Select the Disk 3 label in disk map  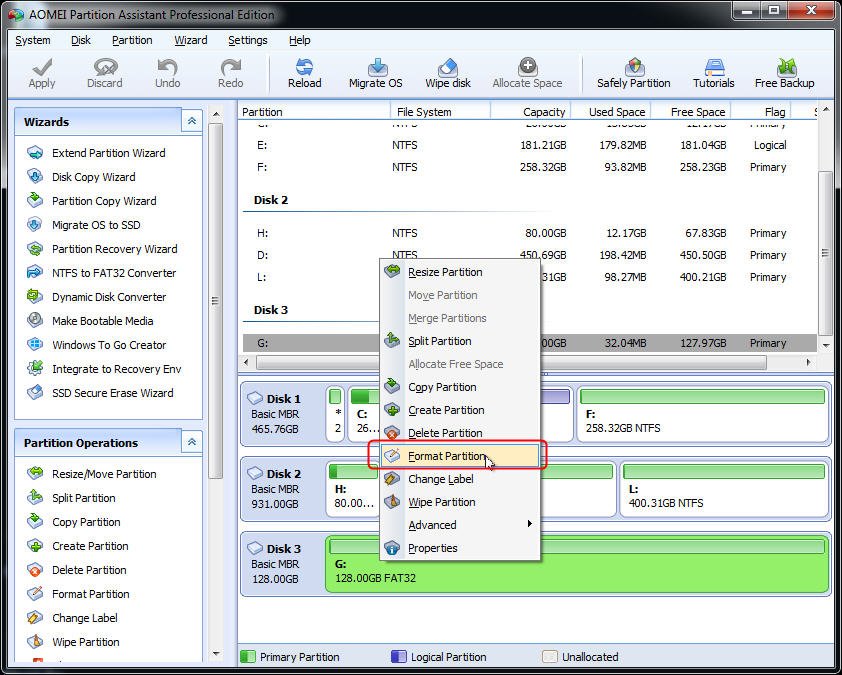284,549
